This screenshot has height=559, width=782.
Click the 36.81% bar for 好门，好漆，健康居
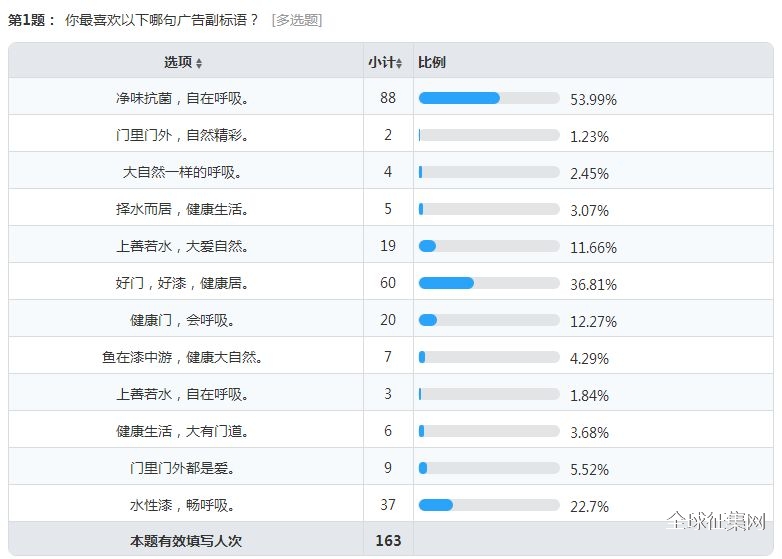pos(489,283)
